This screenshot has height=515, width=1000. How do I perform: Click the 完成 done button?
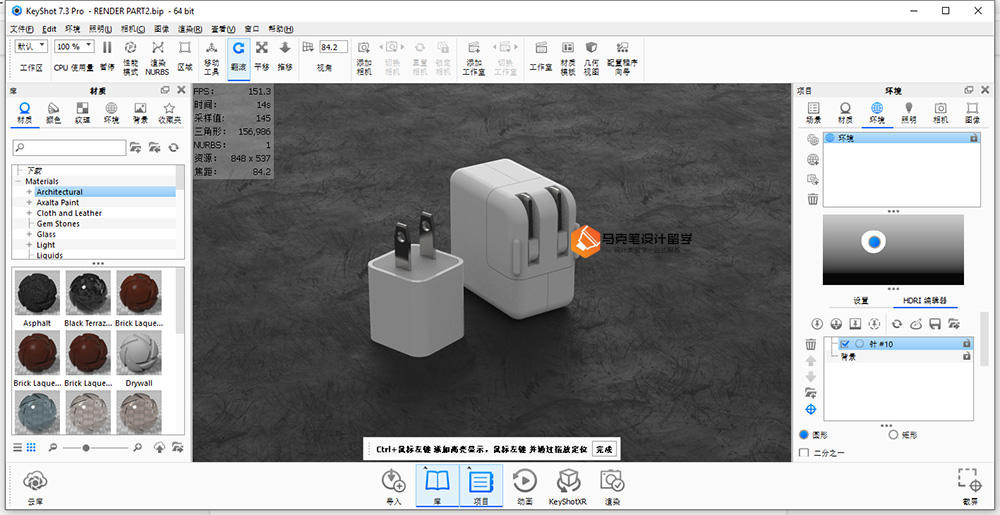[604, 449]
